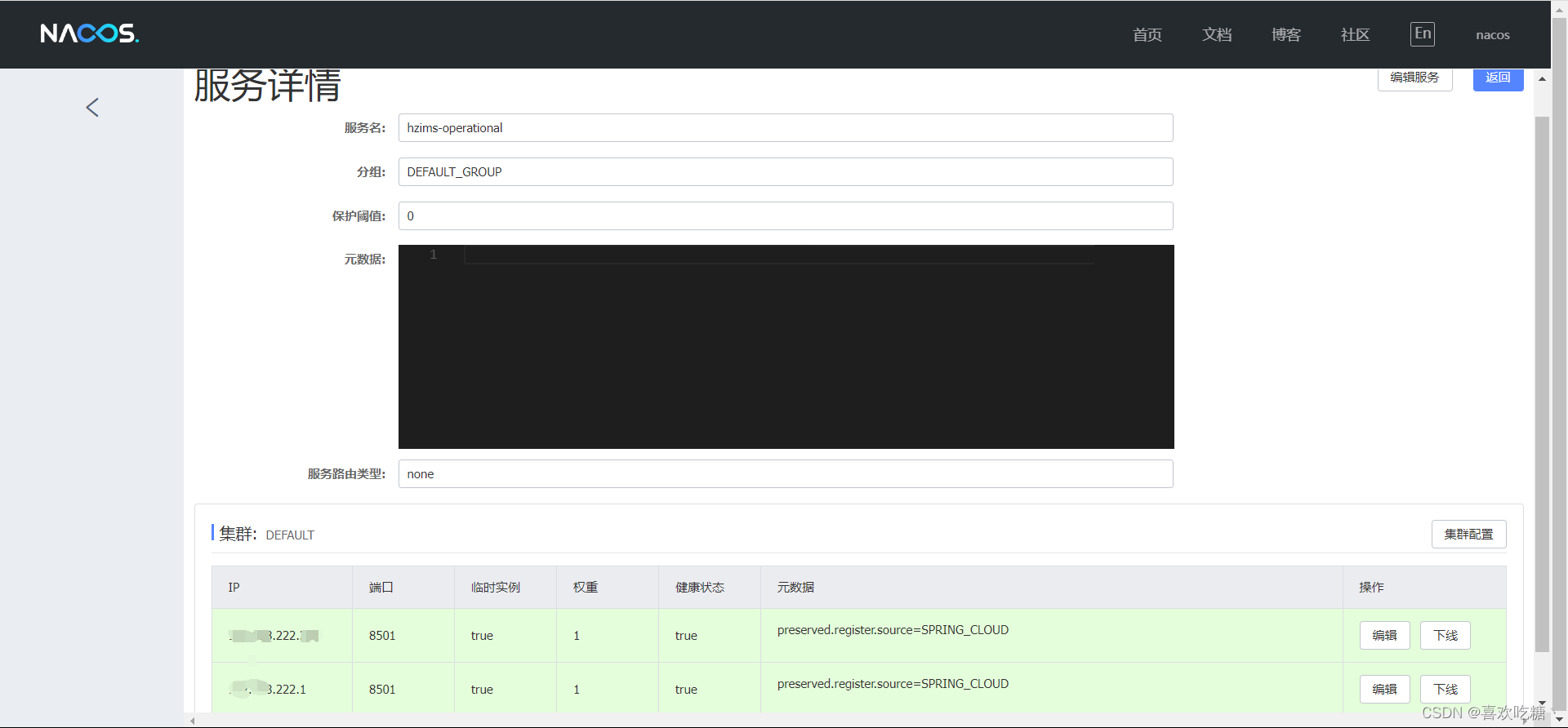Focus the 分组 field DEFAULT_GROUP
1568x728 pixels.
click(786, 171)
